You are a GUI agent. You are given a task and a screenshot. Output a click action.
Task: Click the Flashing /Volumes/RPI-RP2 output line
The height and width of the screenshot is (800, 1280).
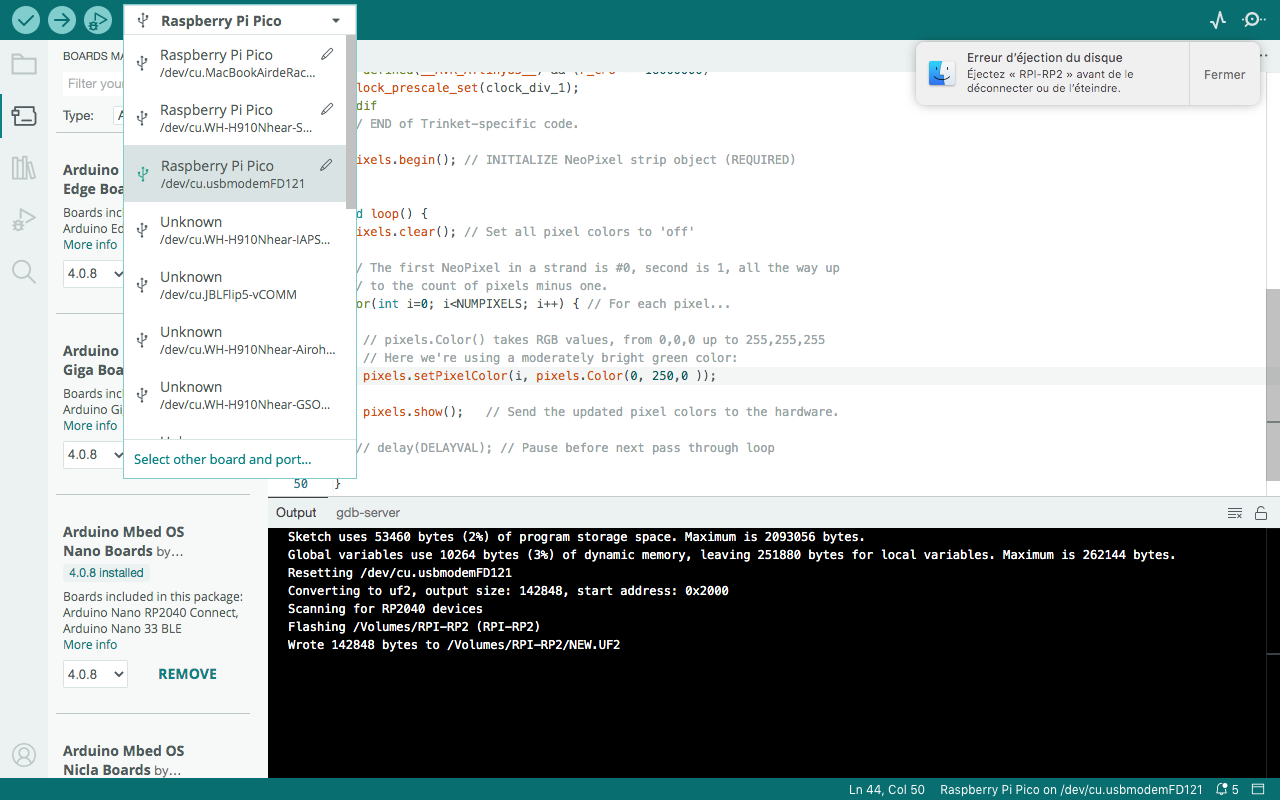pyautogui.click(x=414, y=627)
